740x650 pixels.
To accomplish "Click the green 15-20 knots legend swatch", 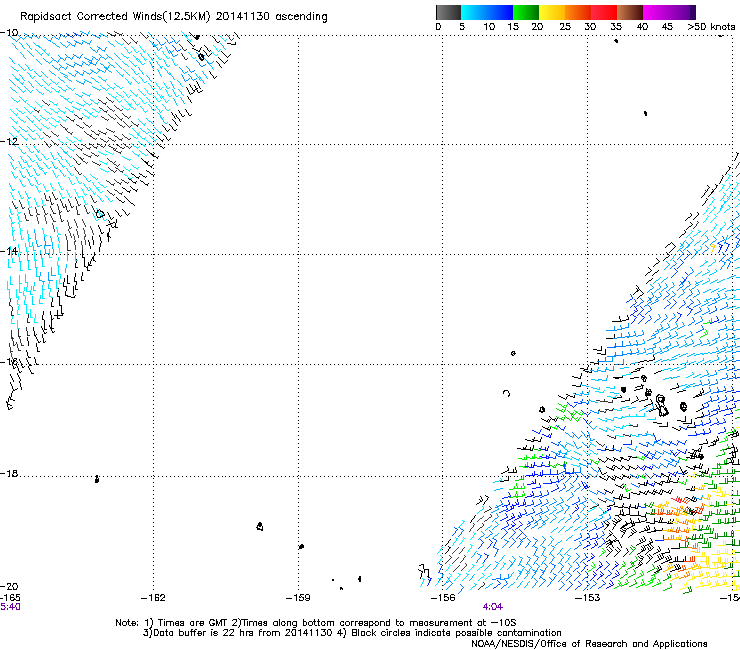I will 526,12.
